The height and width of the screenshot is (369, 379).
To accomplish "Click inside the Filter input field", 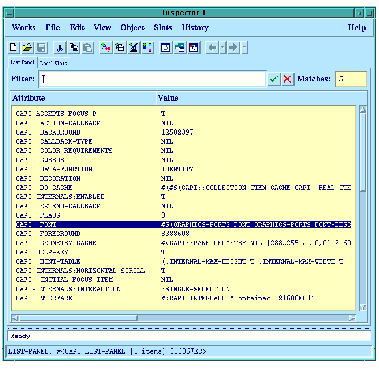I will point(152,79).
